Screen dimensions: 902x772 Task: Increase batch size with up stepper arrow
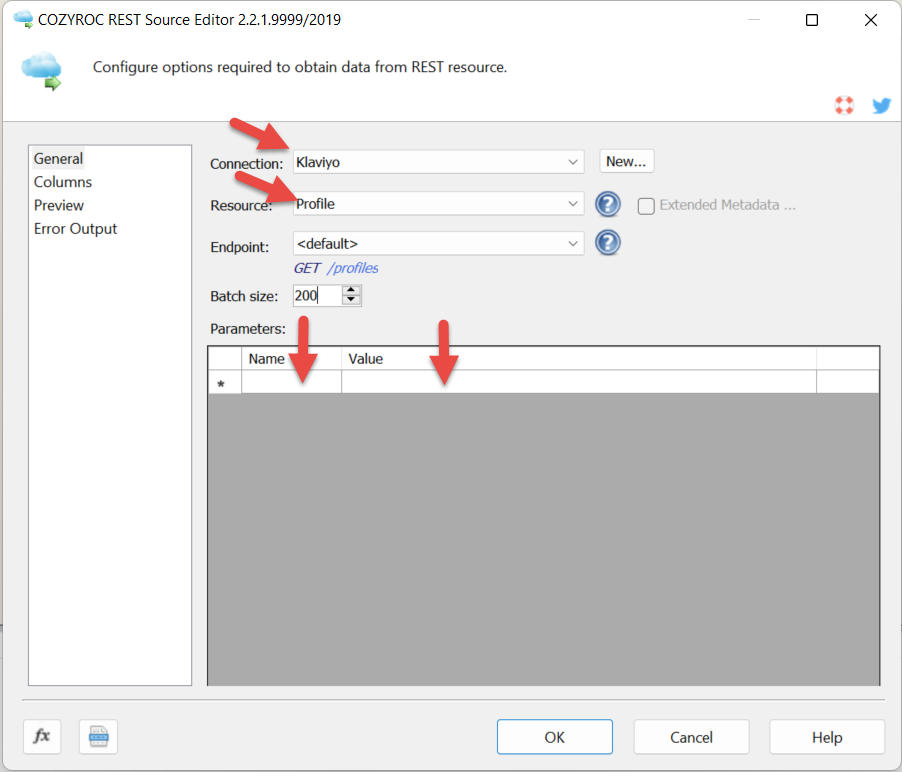[351, 291]
